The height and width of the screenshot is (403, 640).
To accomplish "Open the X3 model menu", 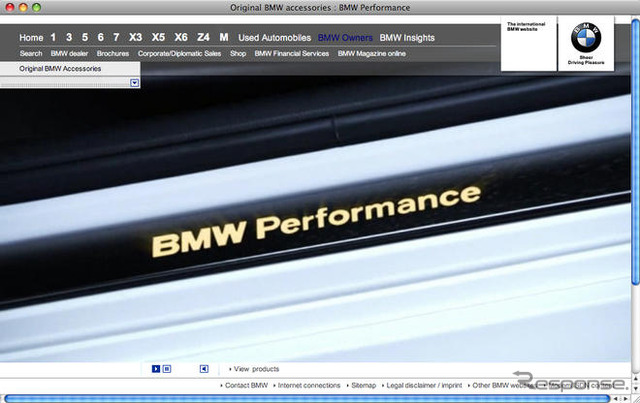I will click(x=136, y=38).
